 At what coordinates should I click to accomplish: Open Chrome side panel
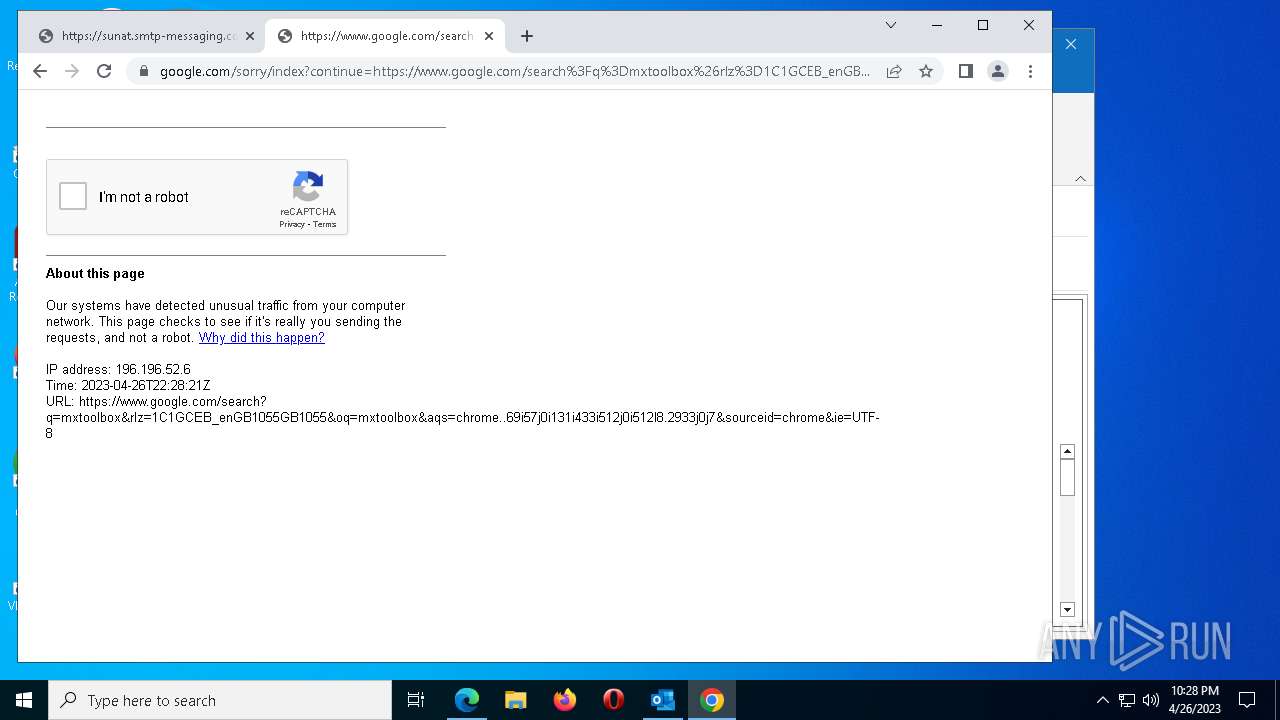coord(965,71)
